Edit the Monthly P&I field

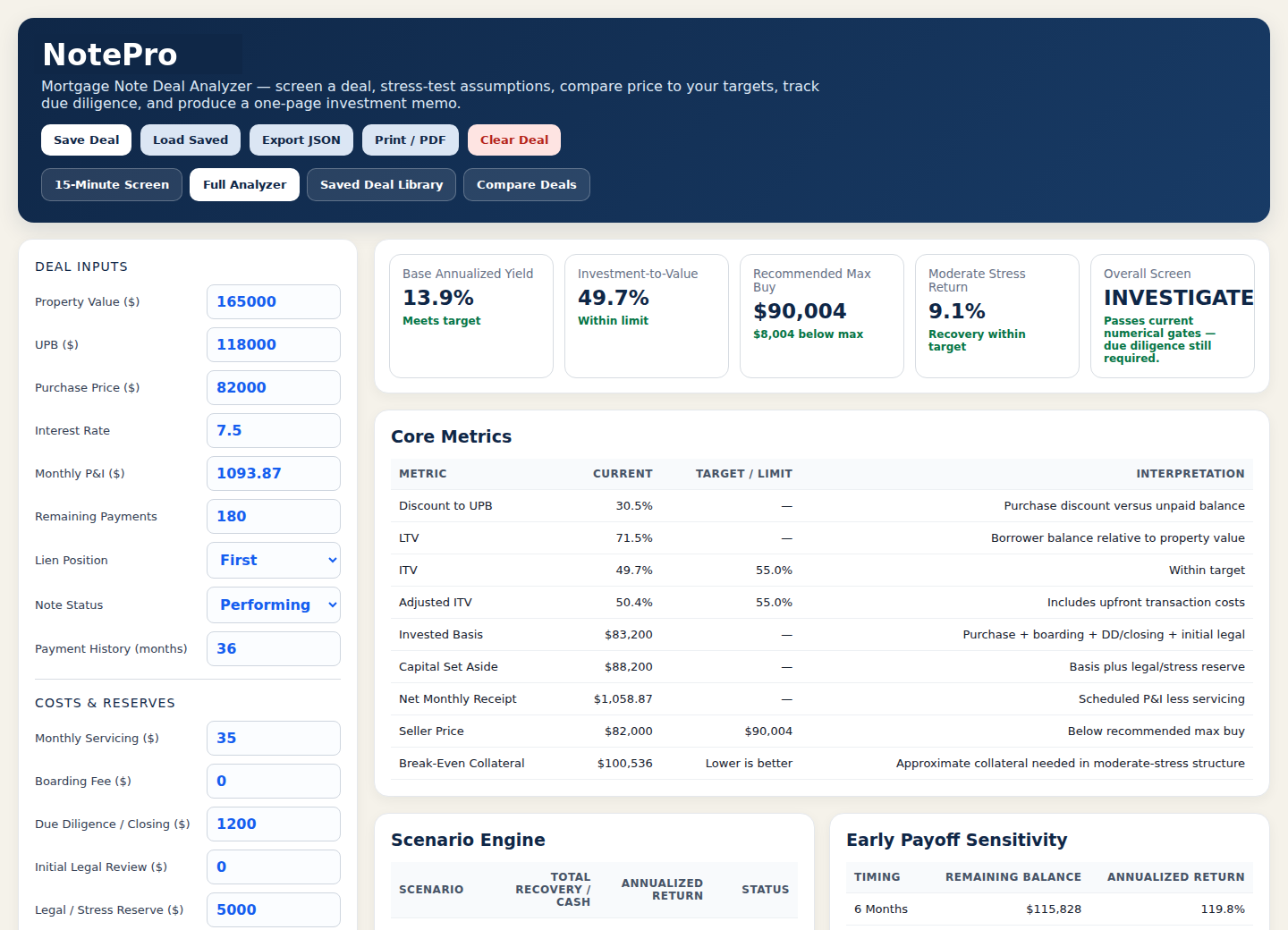tap(274, 474)
